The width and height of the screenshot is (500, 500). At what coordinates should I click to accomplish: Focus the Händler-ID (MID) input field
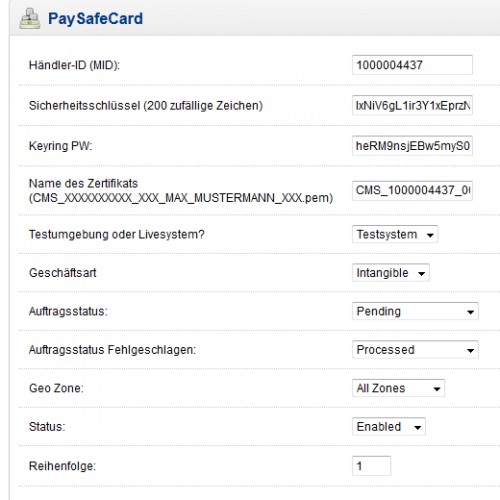coord(412,65)
